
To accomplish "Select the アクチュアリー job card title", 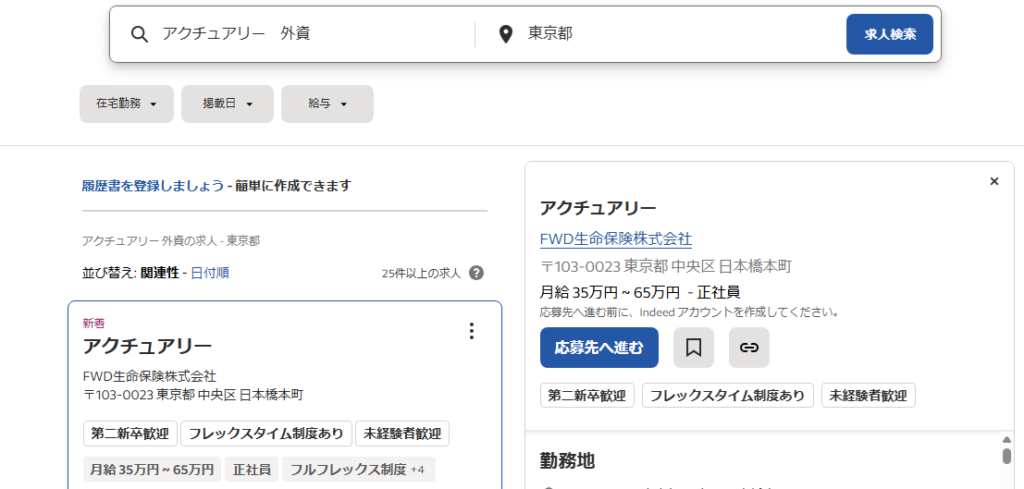I will point(147,346).
